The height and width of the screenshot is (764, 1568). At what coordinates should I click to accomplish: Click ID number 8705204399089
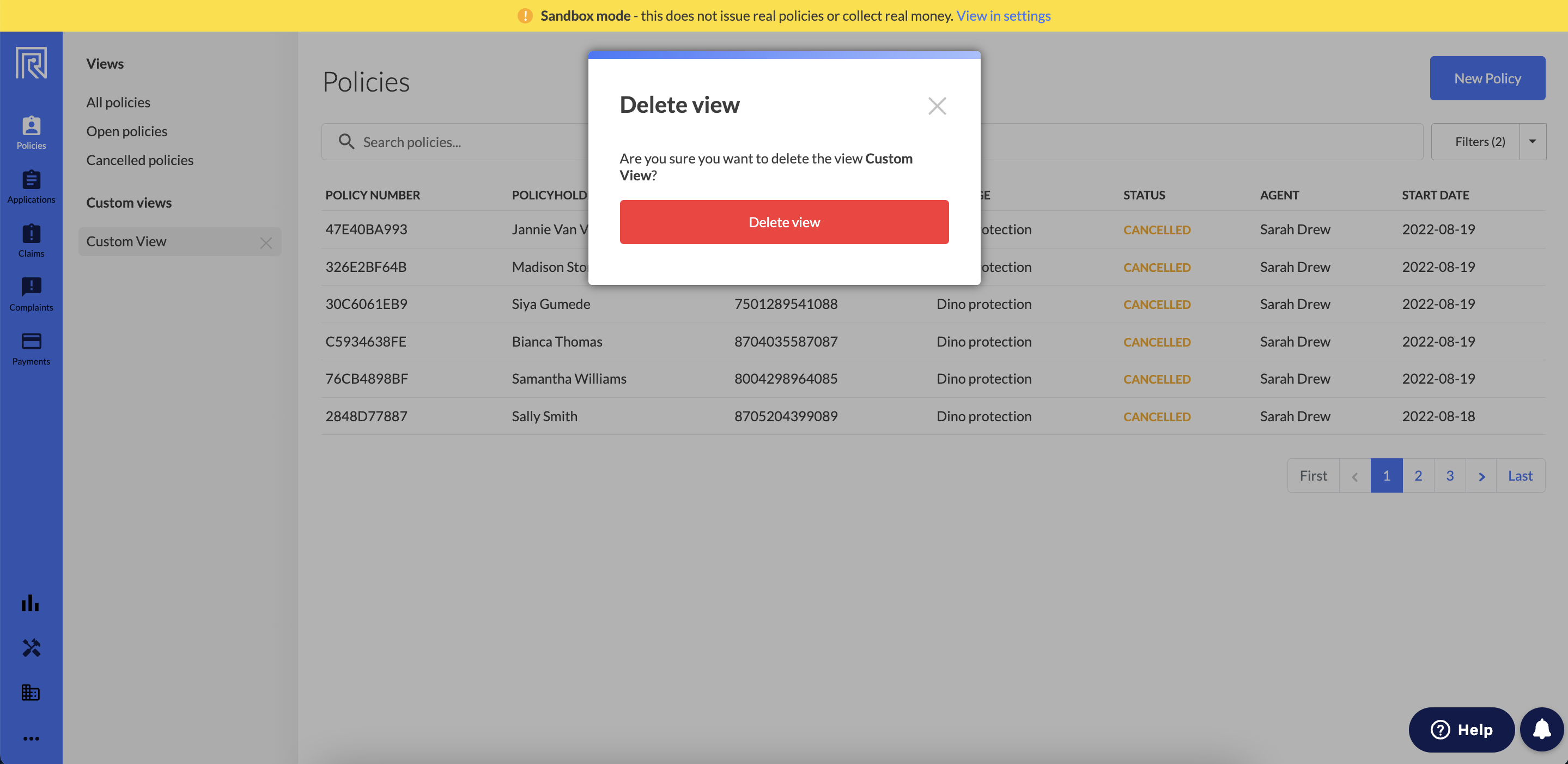coord(786,416)
